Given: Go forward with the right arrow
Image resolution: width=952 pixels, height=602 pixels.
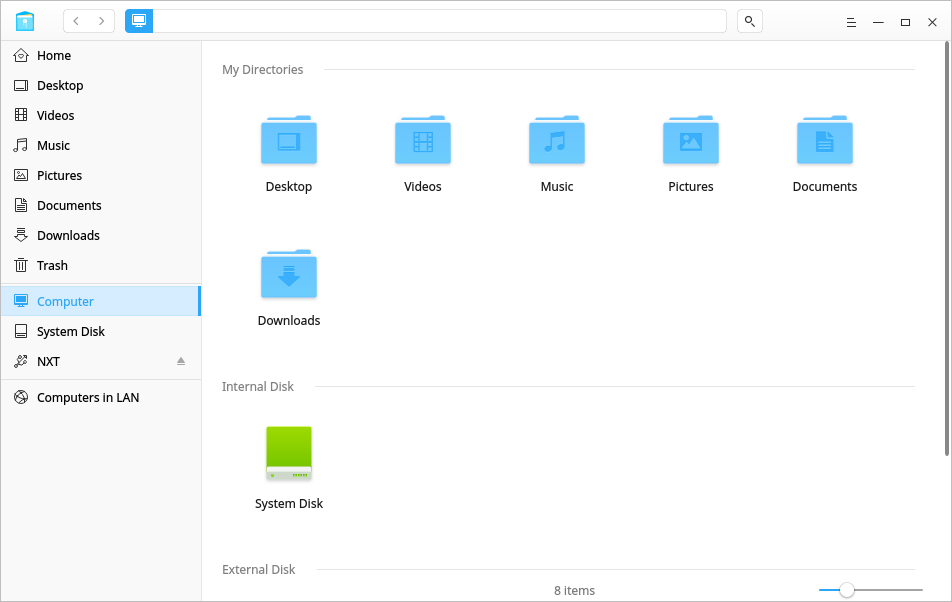Looking at the screenshot, I should tap(101, 21).
